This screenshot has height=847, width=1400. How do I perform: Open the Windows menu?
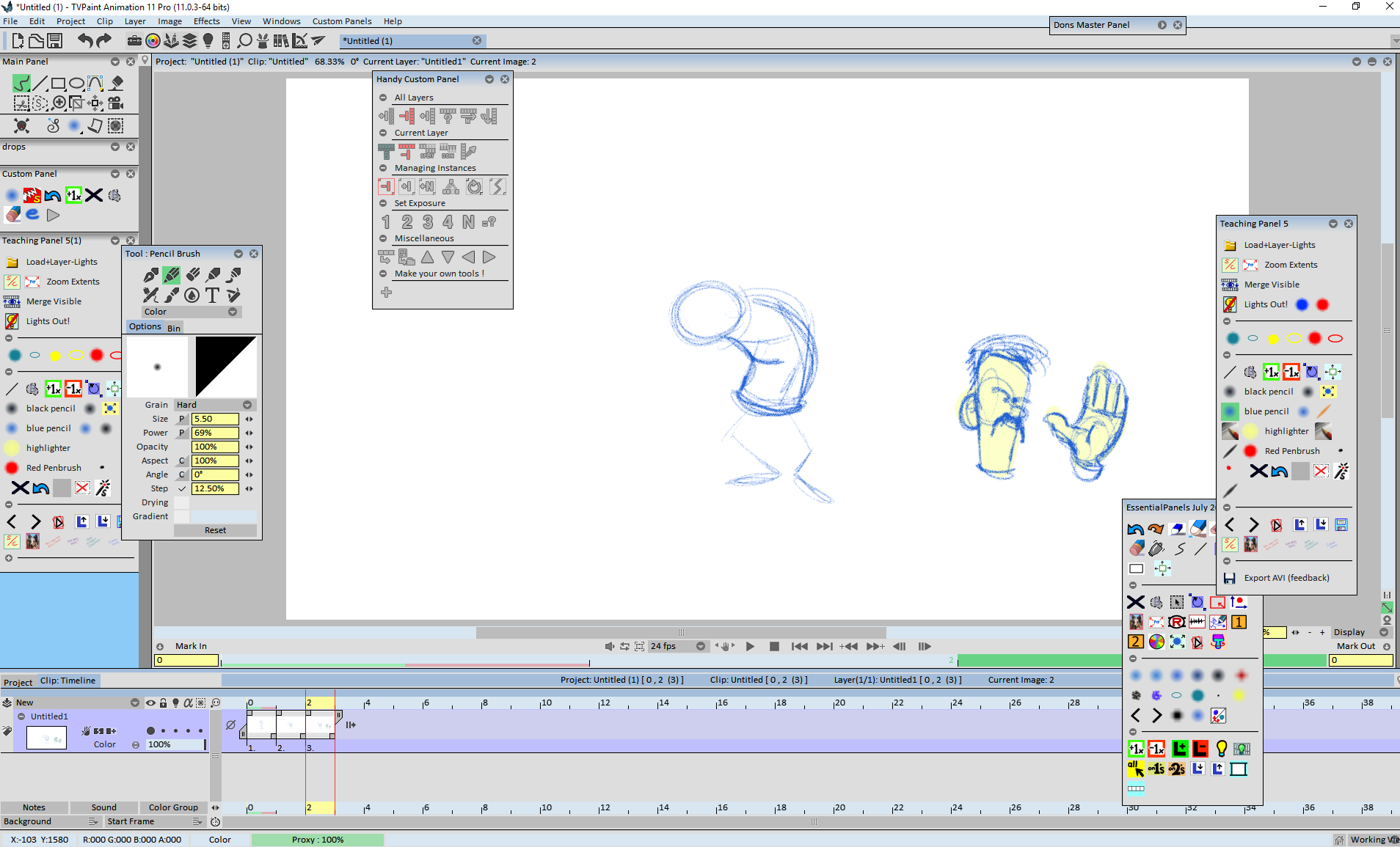click(281, 21)
